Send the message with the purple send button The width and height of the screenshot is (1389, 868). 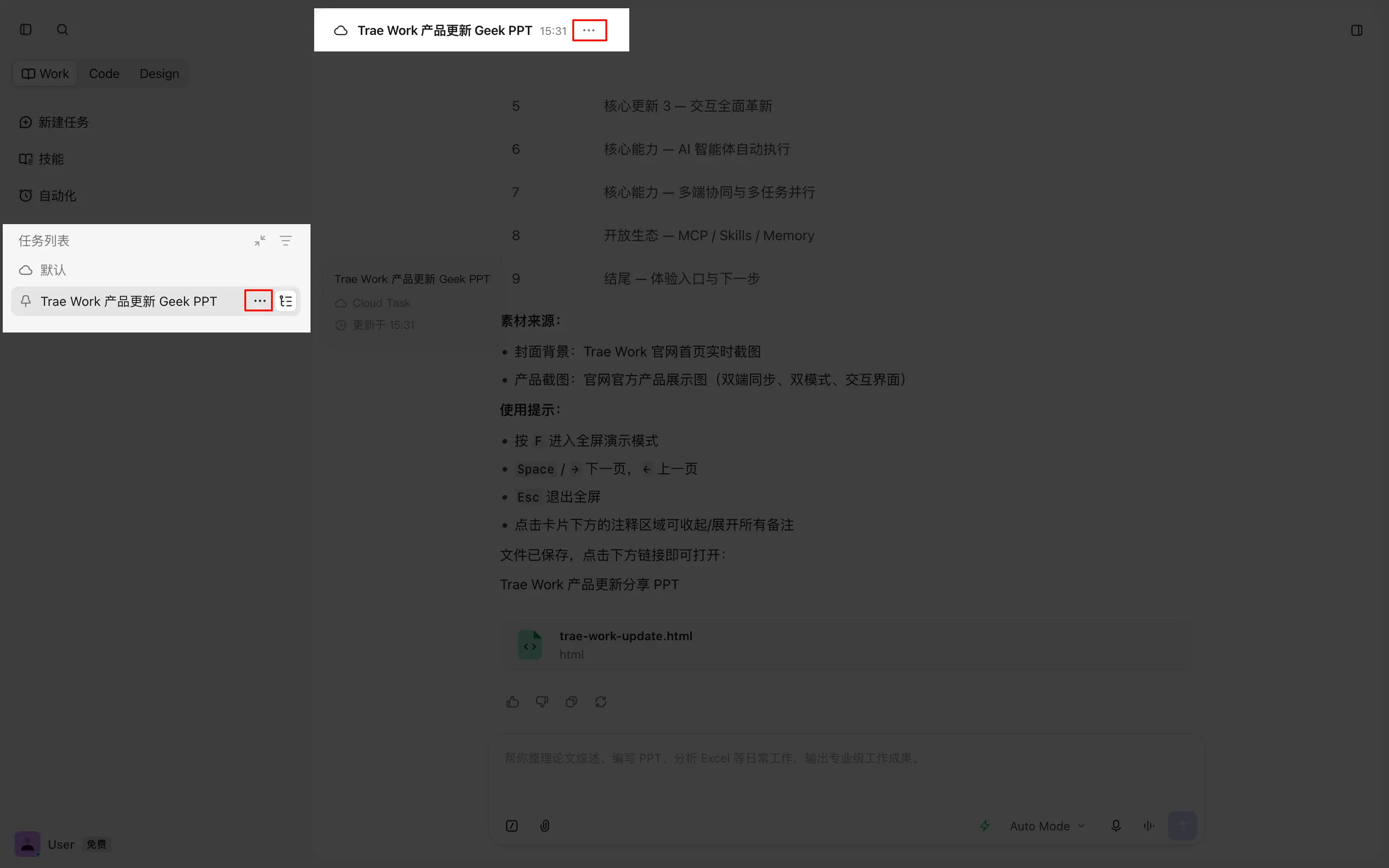point(1182,826)
